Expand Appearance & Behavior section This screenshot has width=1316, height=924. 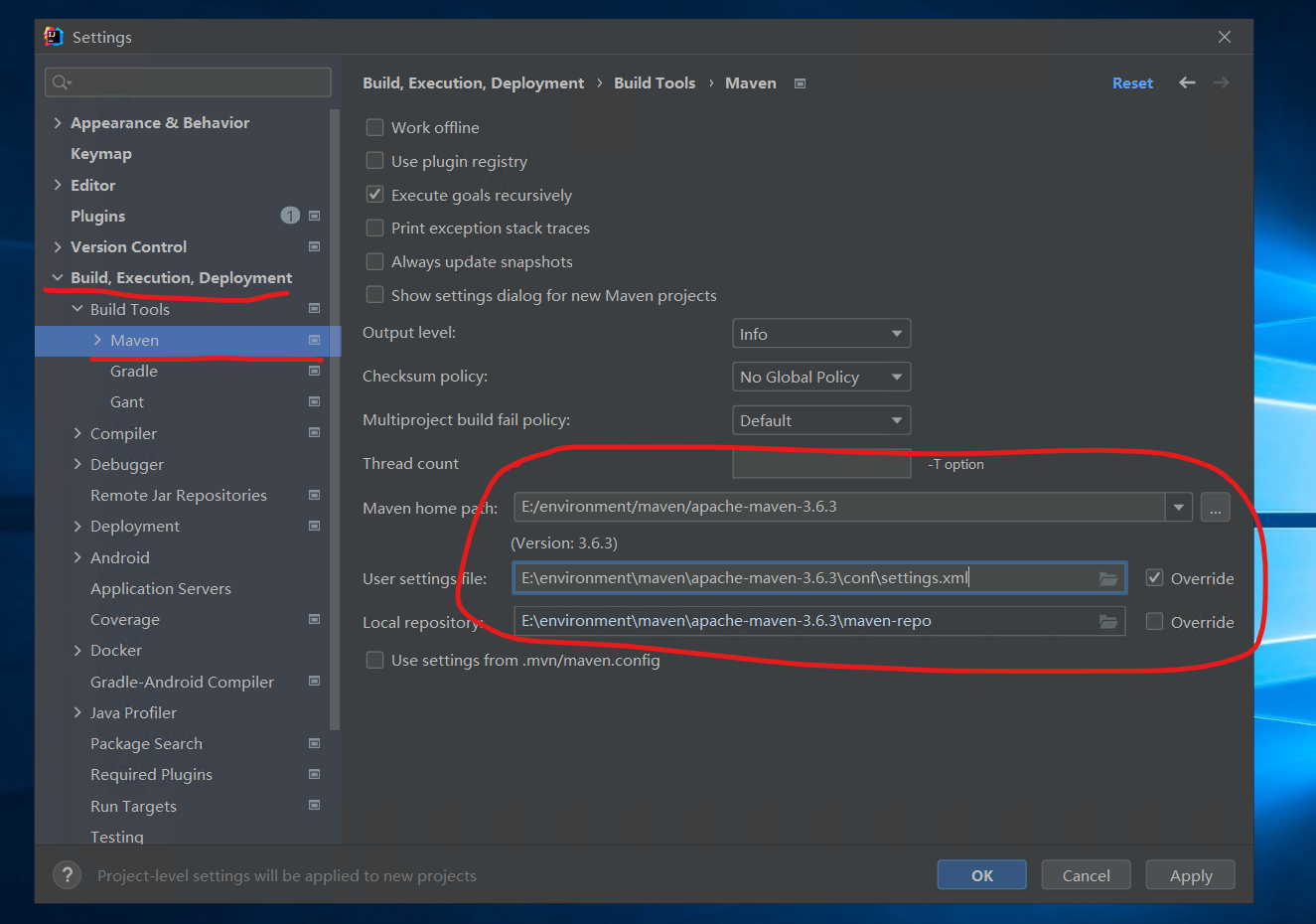[58, 123]
